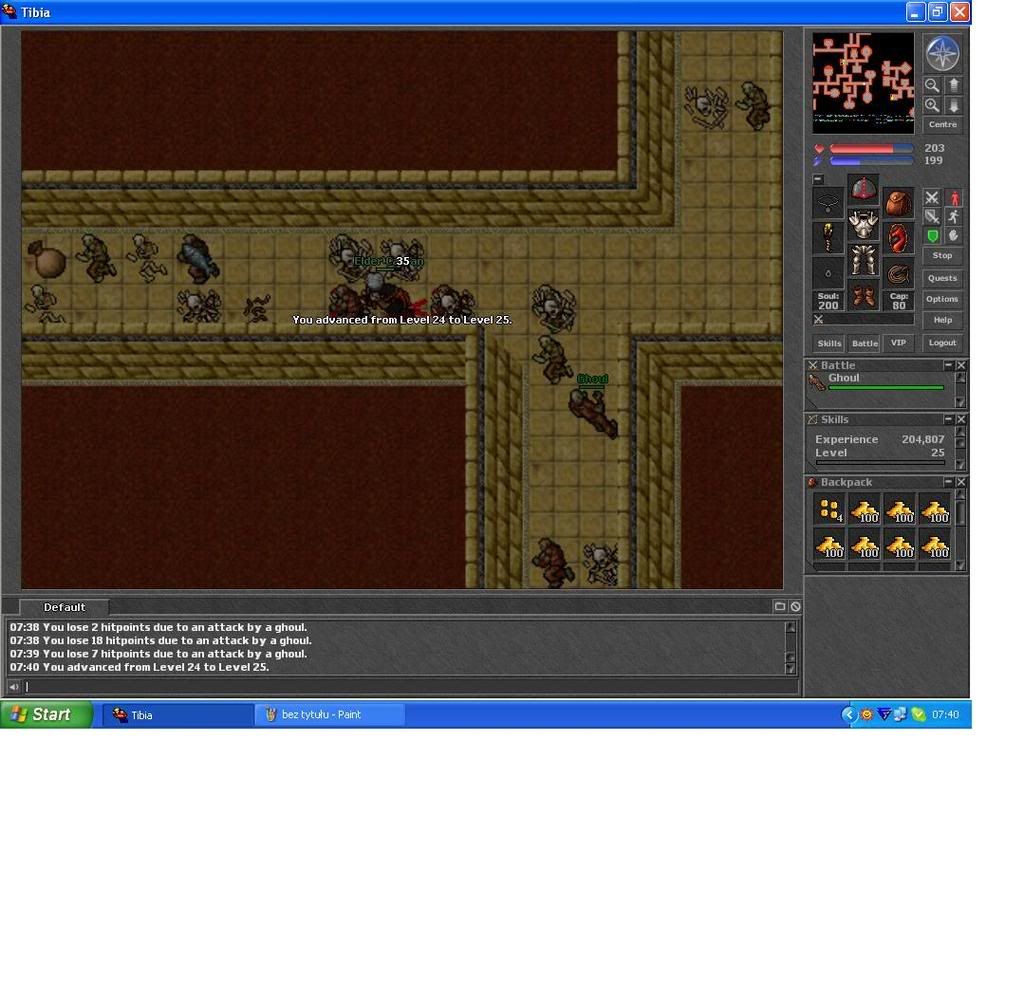
Task: Click the chat message input field
Action: click(x=411, y=686)
